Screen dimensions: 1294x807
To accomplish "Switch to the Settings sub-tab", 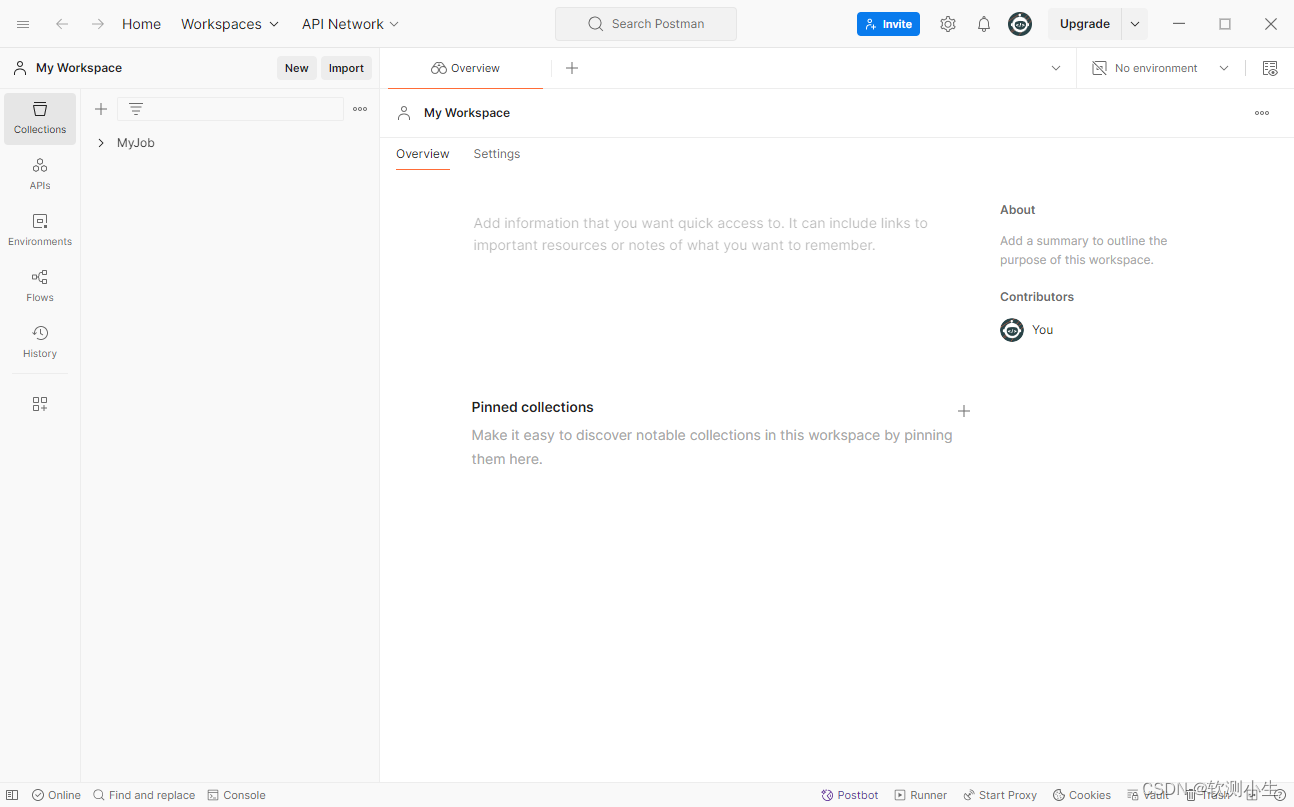I will coord(497,154).
